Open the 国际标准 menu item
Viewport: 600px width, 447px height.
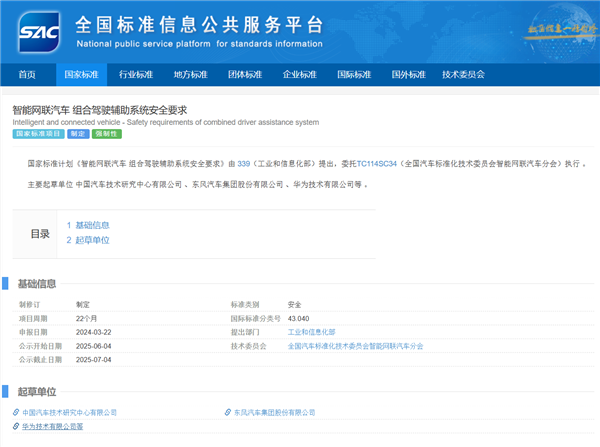tap(354, 74)
